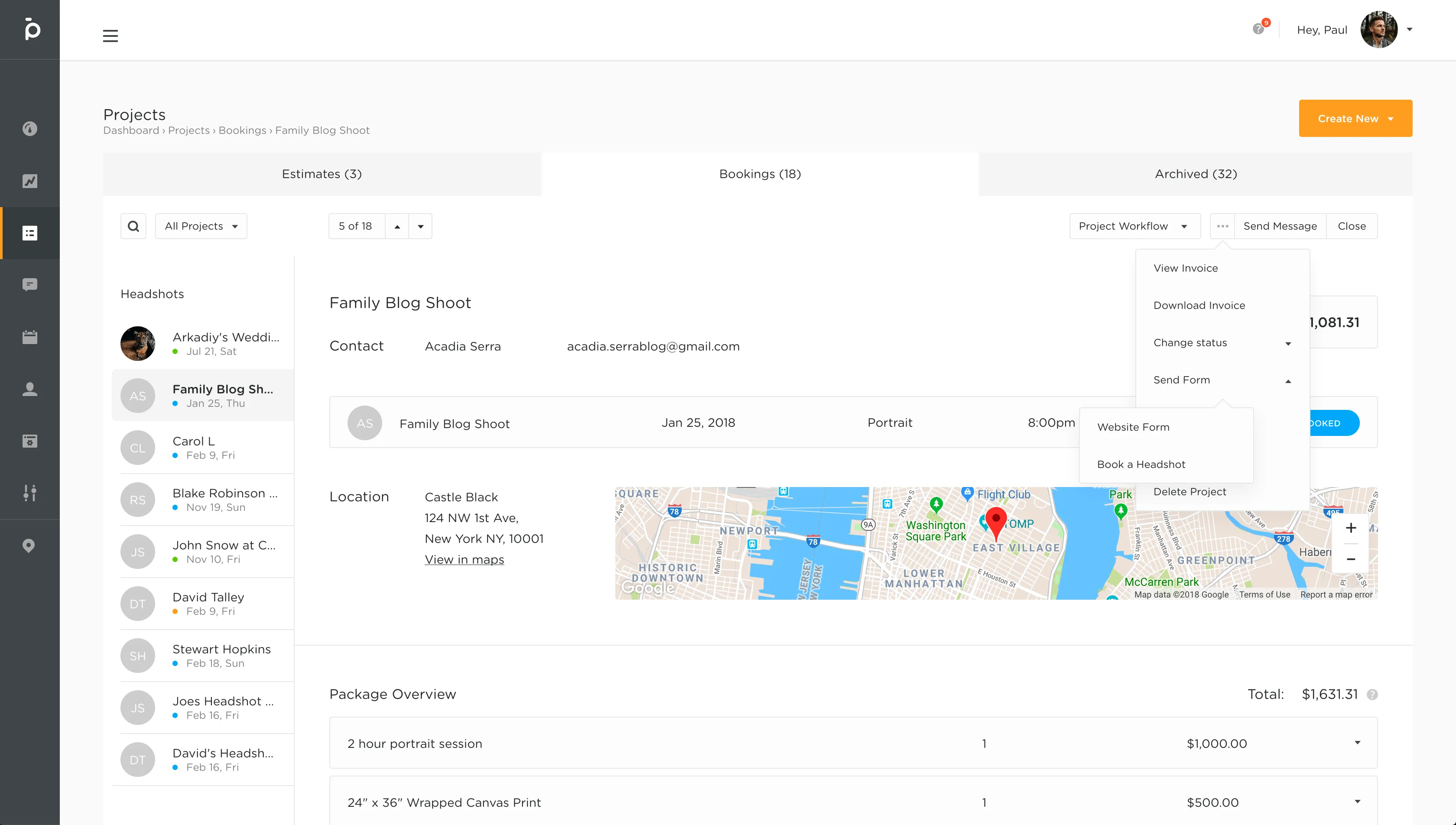
Task: Open the contacts person sidebar icon
Action: point(29,389)
